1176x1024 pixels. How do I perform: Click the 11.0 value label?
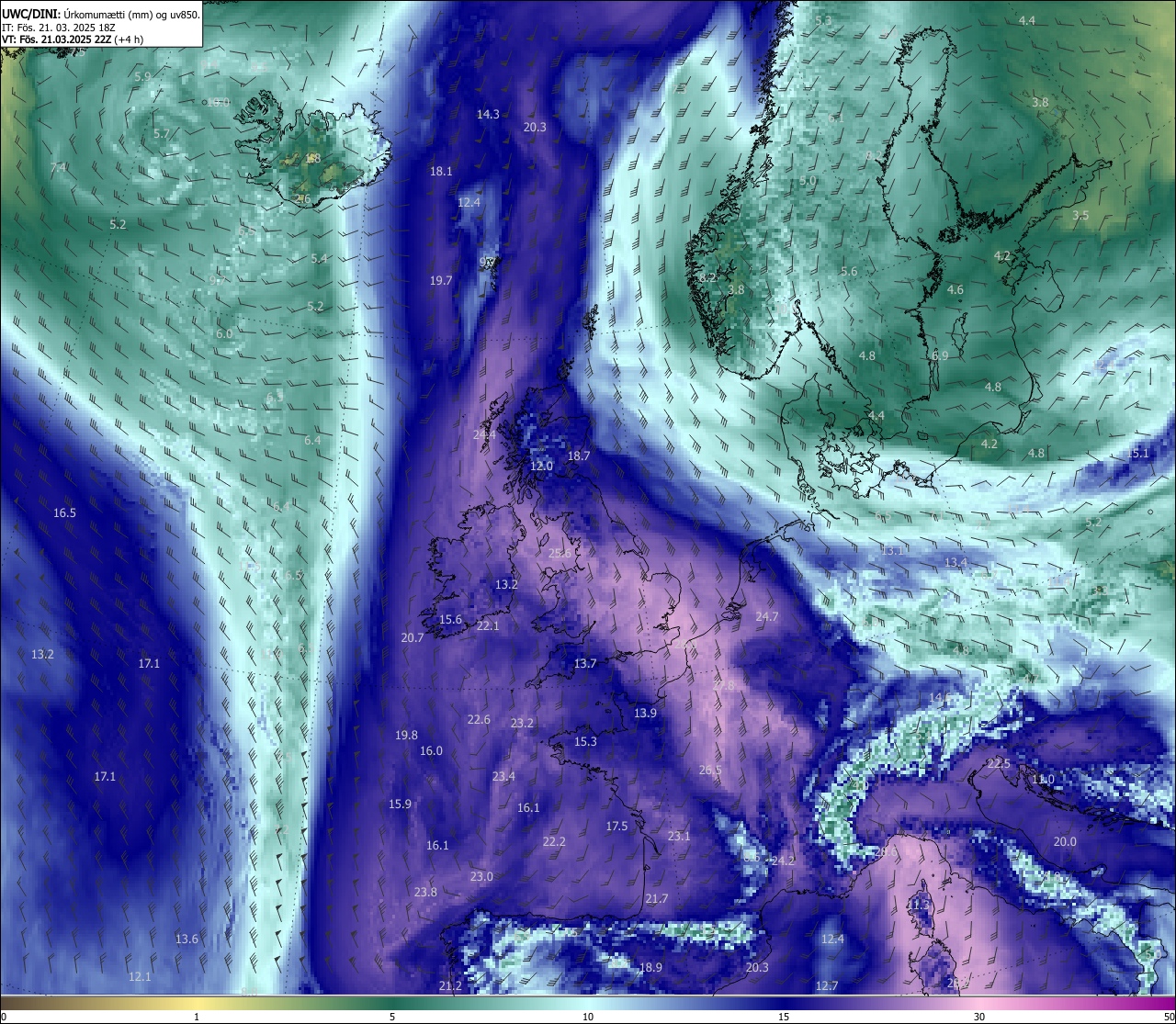(x=1043, y=780)
